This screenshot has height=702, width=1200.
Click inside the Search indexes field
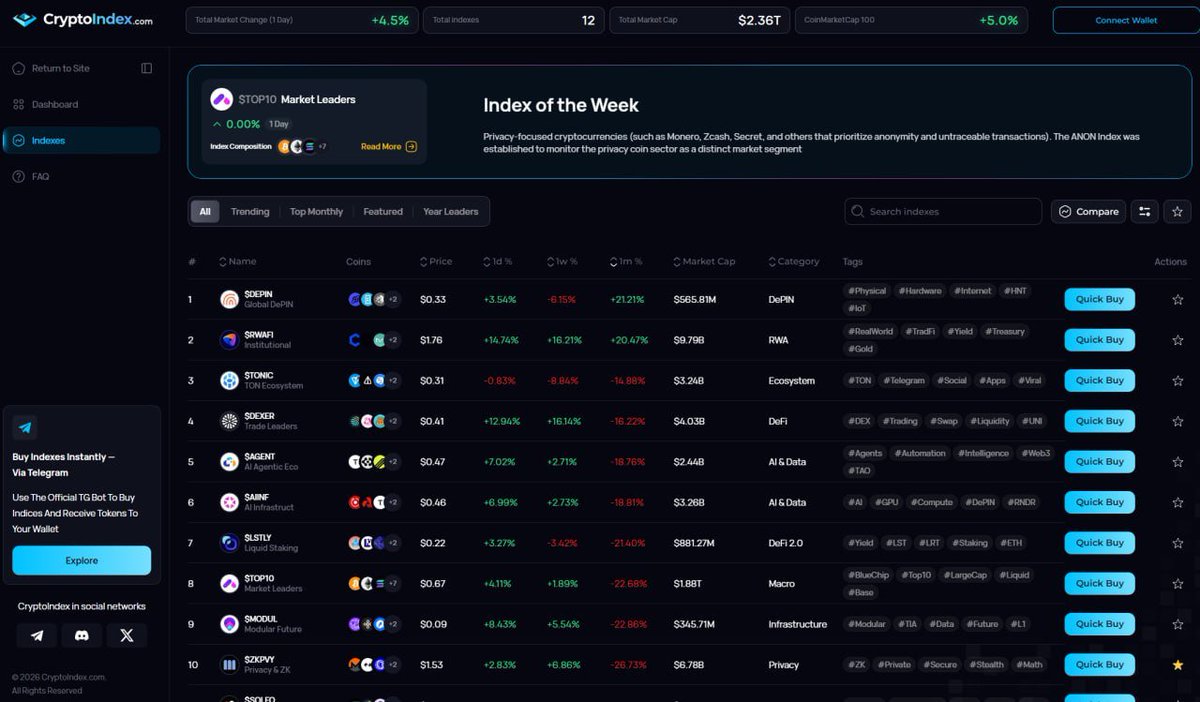(x=940, y=211)
